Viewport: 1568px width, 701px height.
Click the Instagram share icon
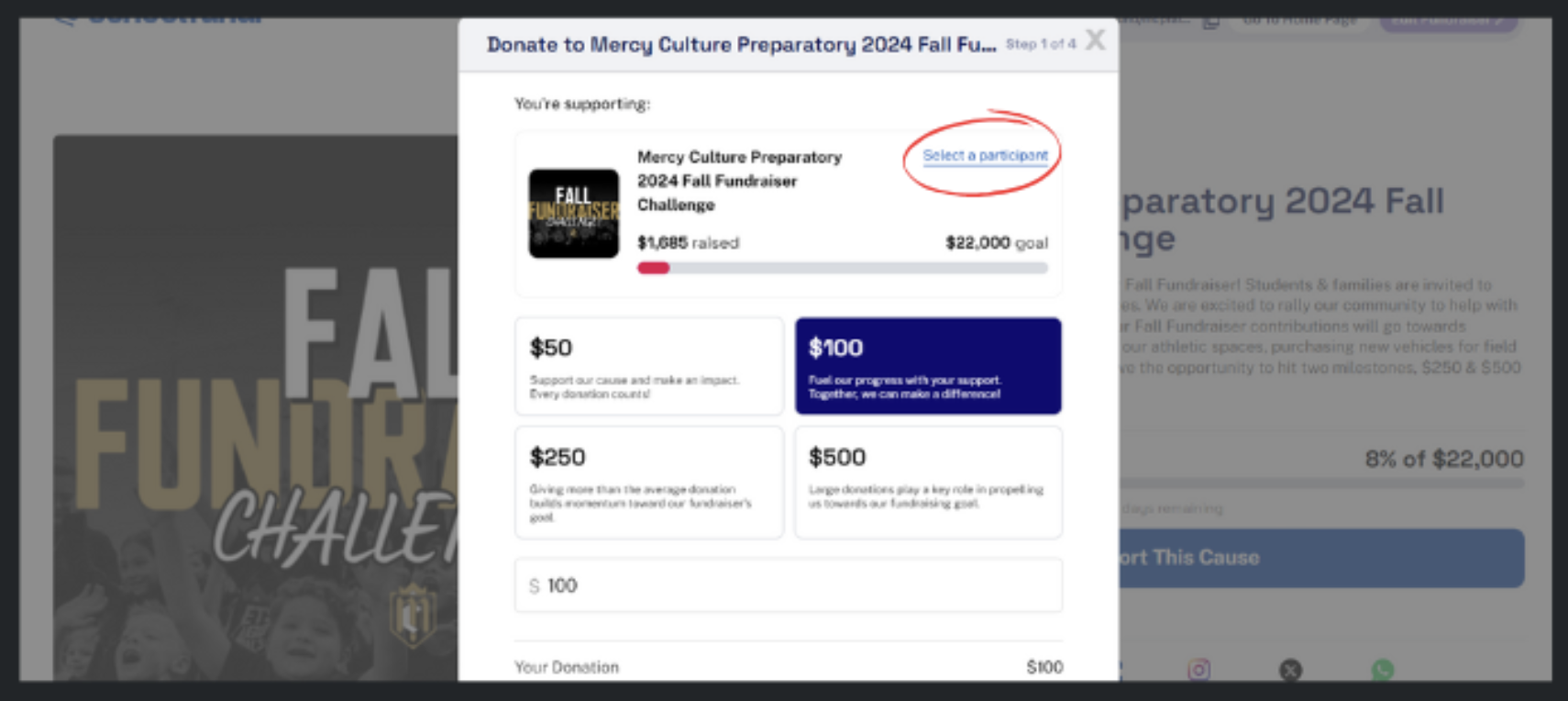(x=1198, y=670)
